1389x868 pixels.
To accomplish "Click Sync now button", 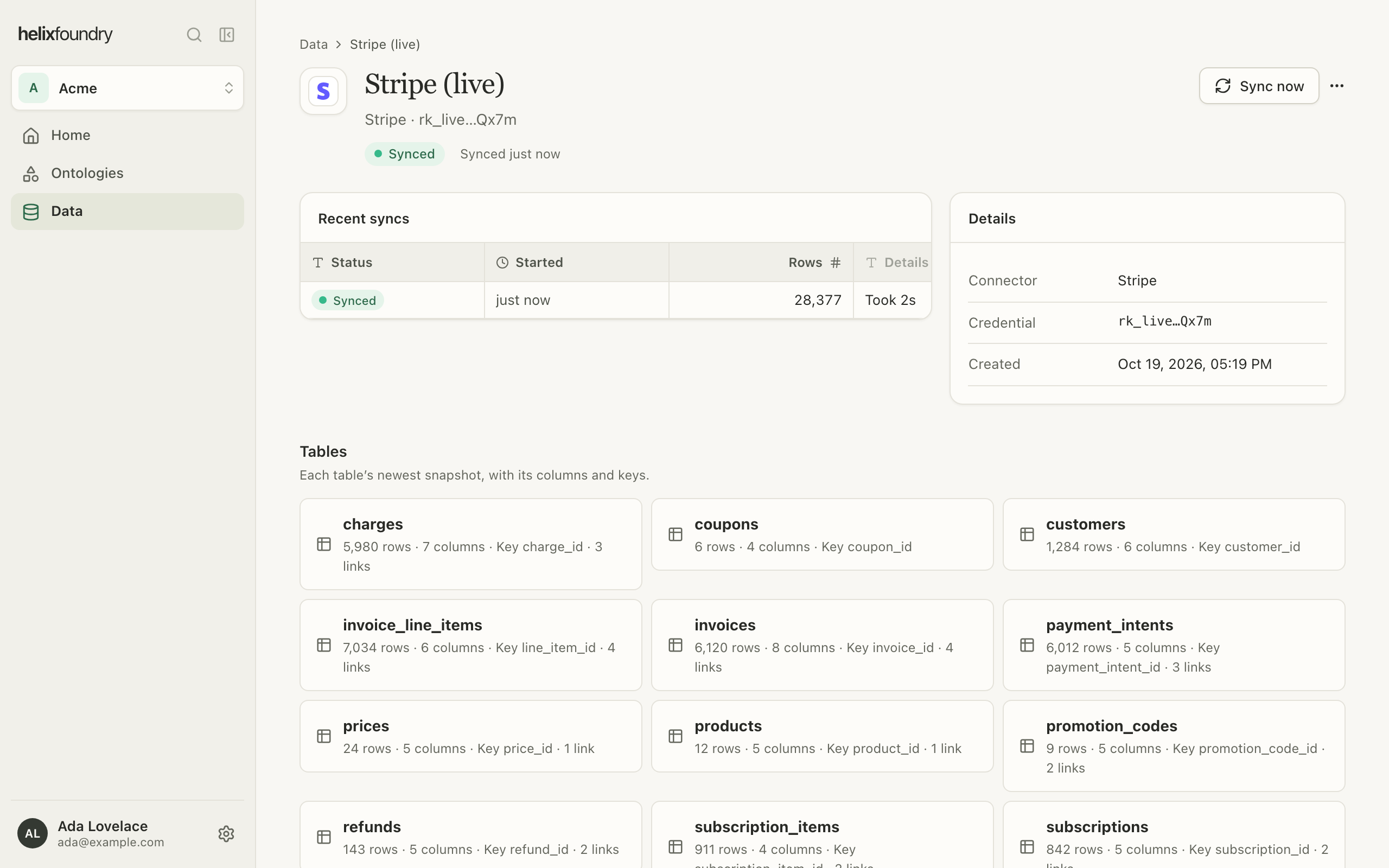I will click(1259, 86).
